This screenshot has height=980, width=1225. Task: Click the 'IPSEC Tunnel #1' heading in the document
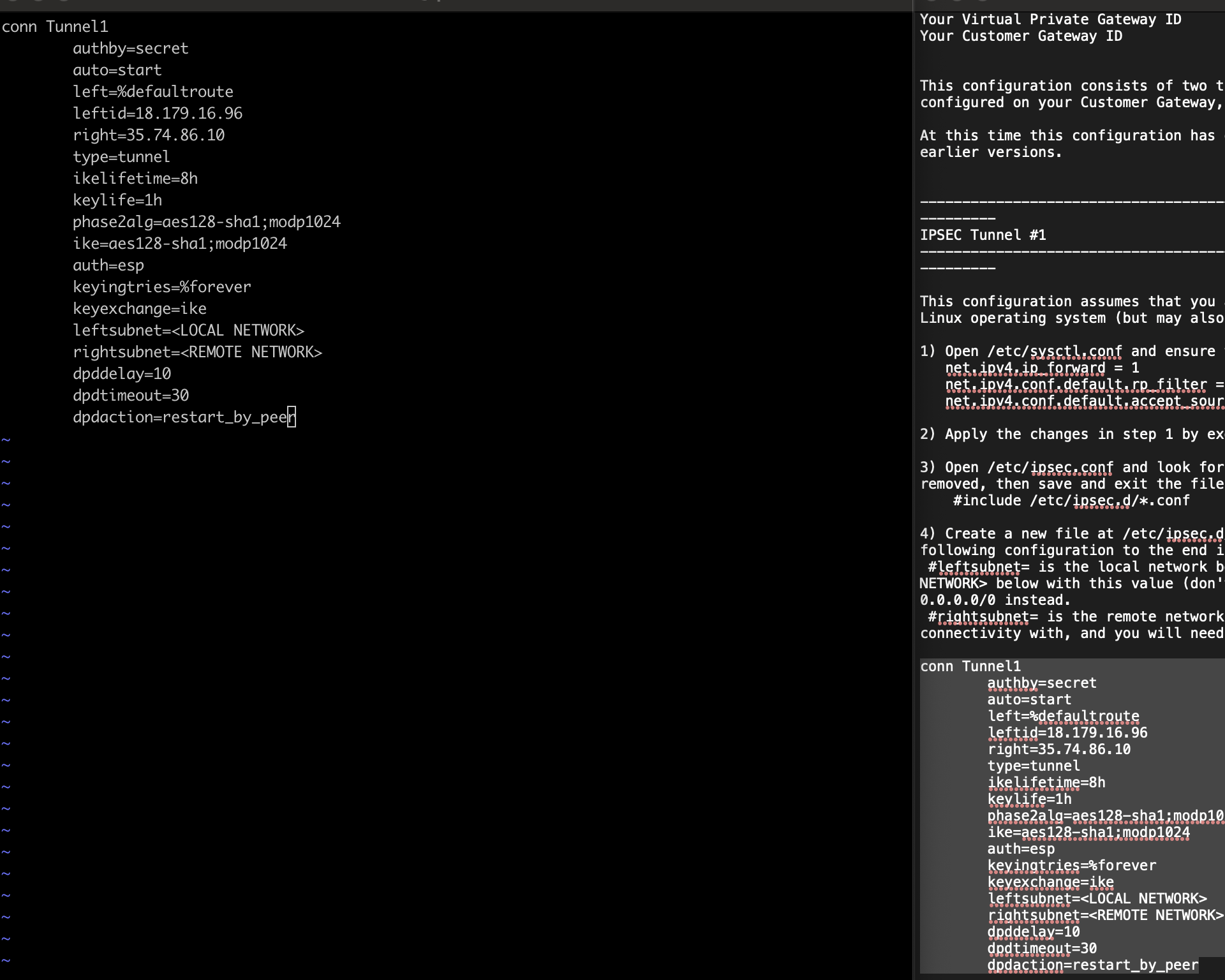click(x=983, y=235)
